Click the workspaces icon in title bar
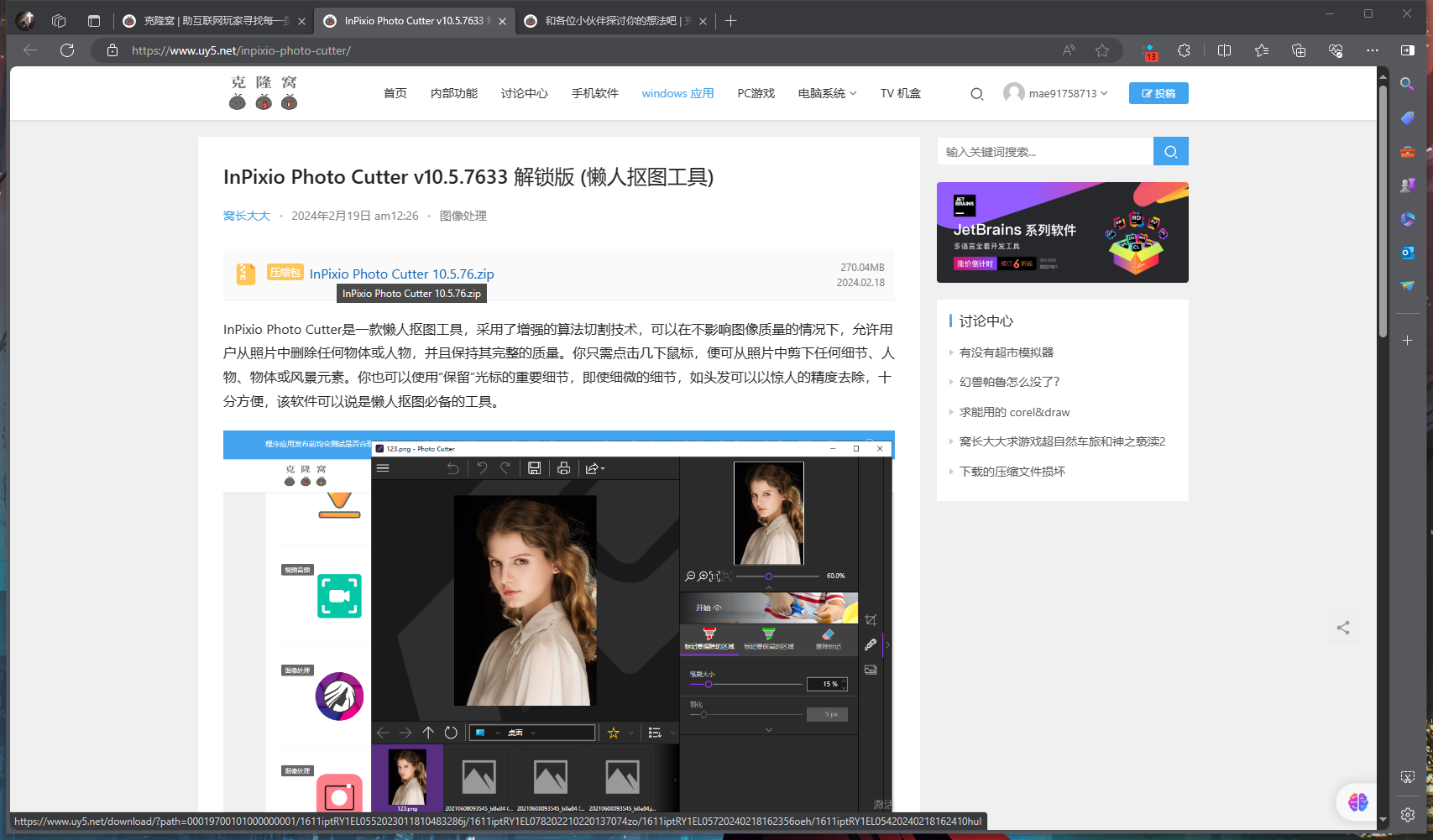Screen dimensions: 1433x840 coord(59,21)
